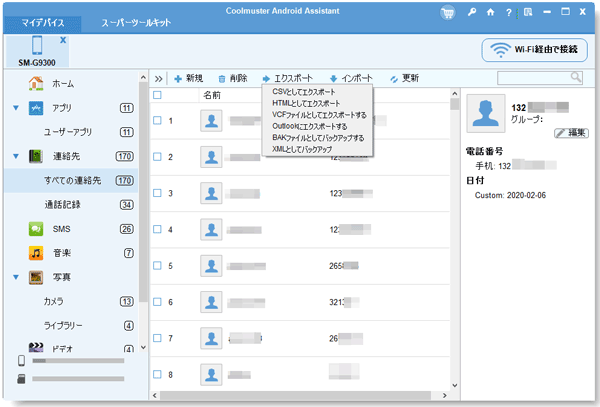This screenshot has width=600, height=407.
Task: Click the ビデオ film icon
Action: tap(36, 347)
